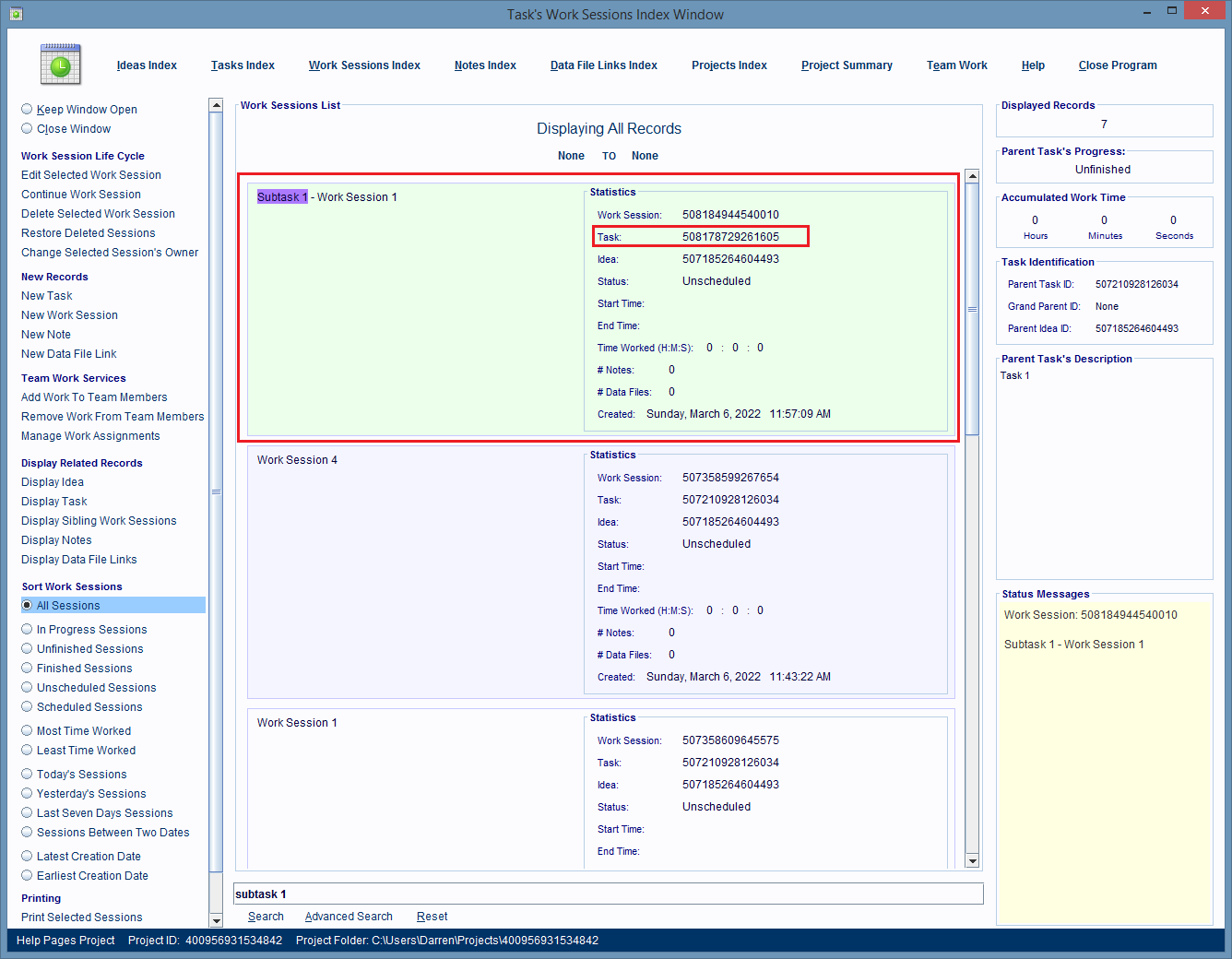This screenshot has height=959, width=1232.
Task: Click Continue Work Session link
Action: [81, 195]
